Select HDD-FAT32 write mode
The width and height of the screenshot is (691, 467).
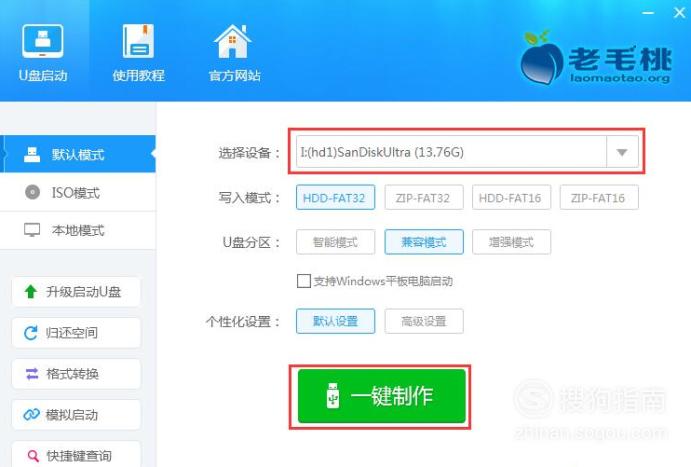335,197
